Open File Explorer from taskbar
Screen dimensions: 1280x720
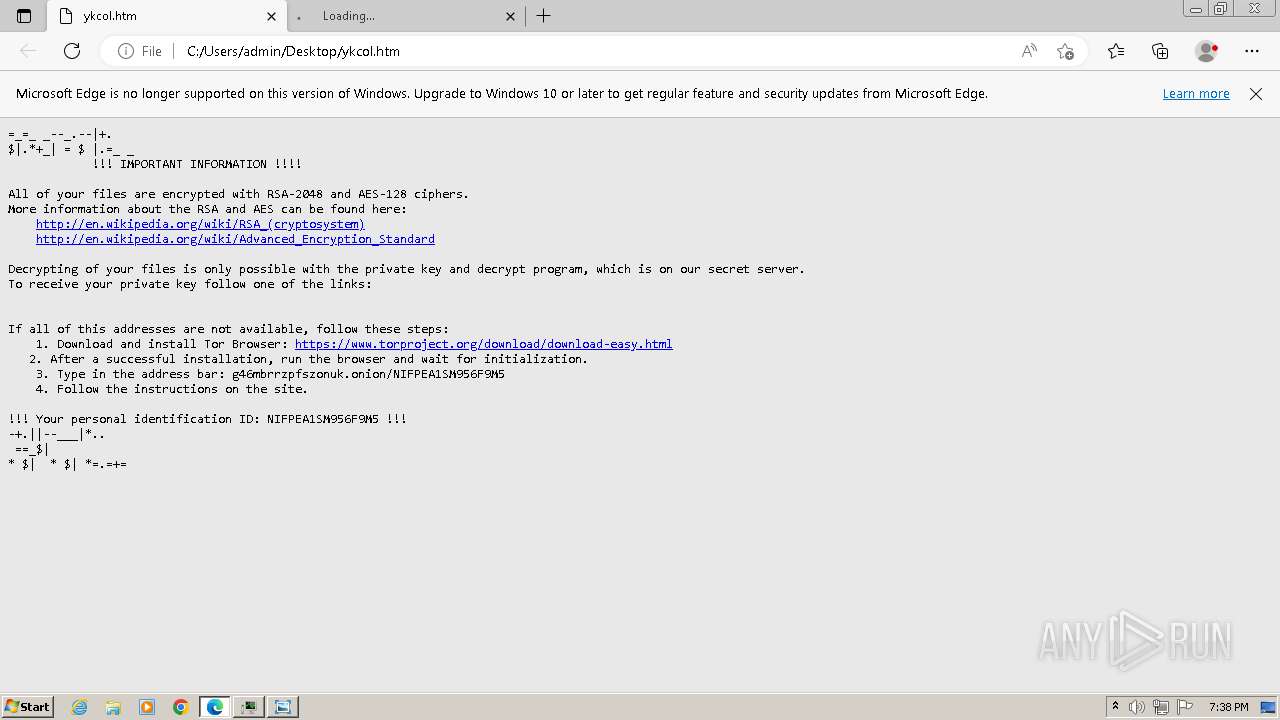[113, 707]
